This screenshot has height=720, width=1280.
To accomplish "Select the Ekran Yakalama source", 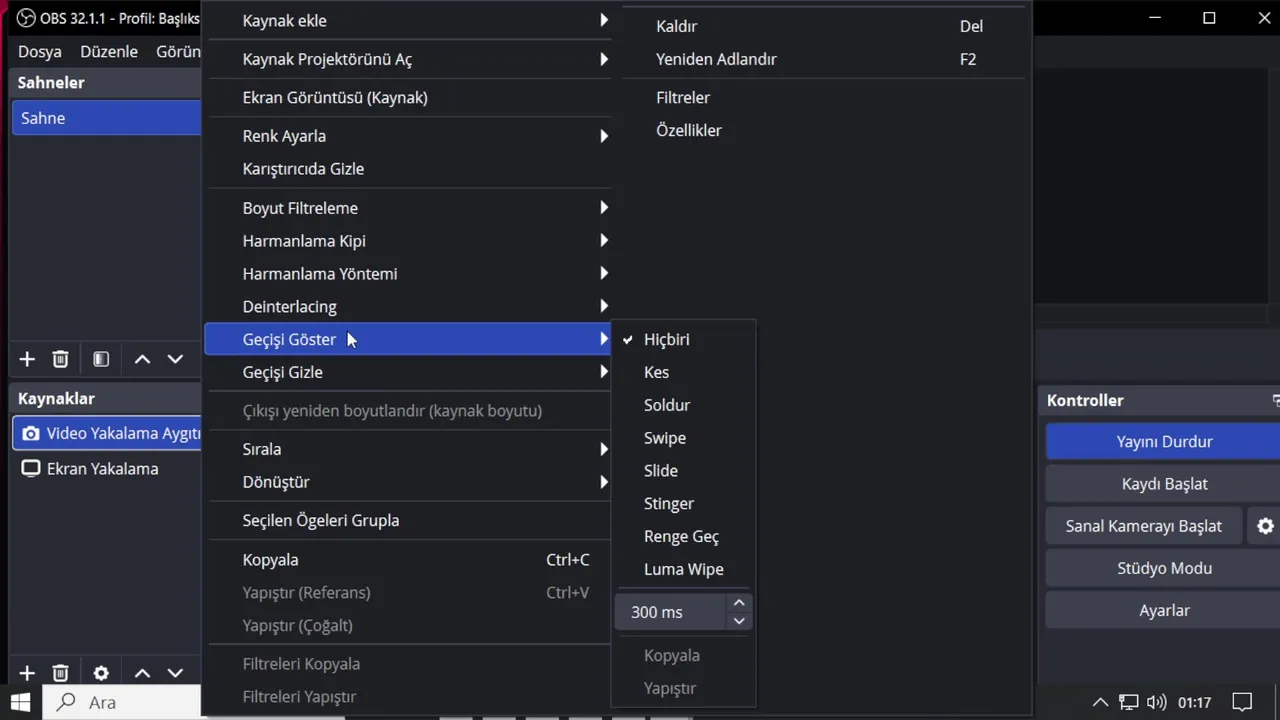I will pyautogui.click(x=102, y=469).
